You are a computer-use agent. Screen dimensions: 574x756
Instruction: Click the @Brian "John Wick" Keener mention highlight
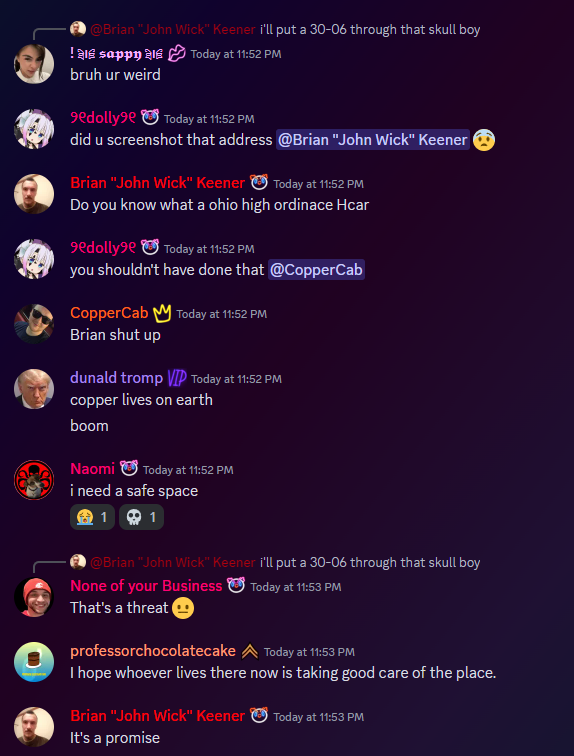373,140
